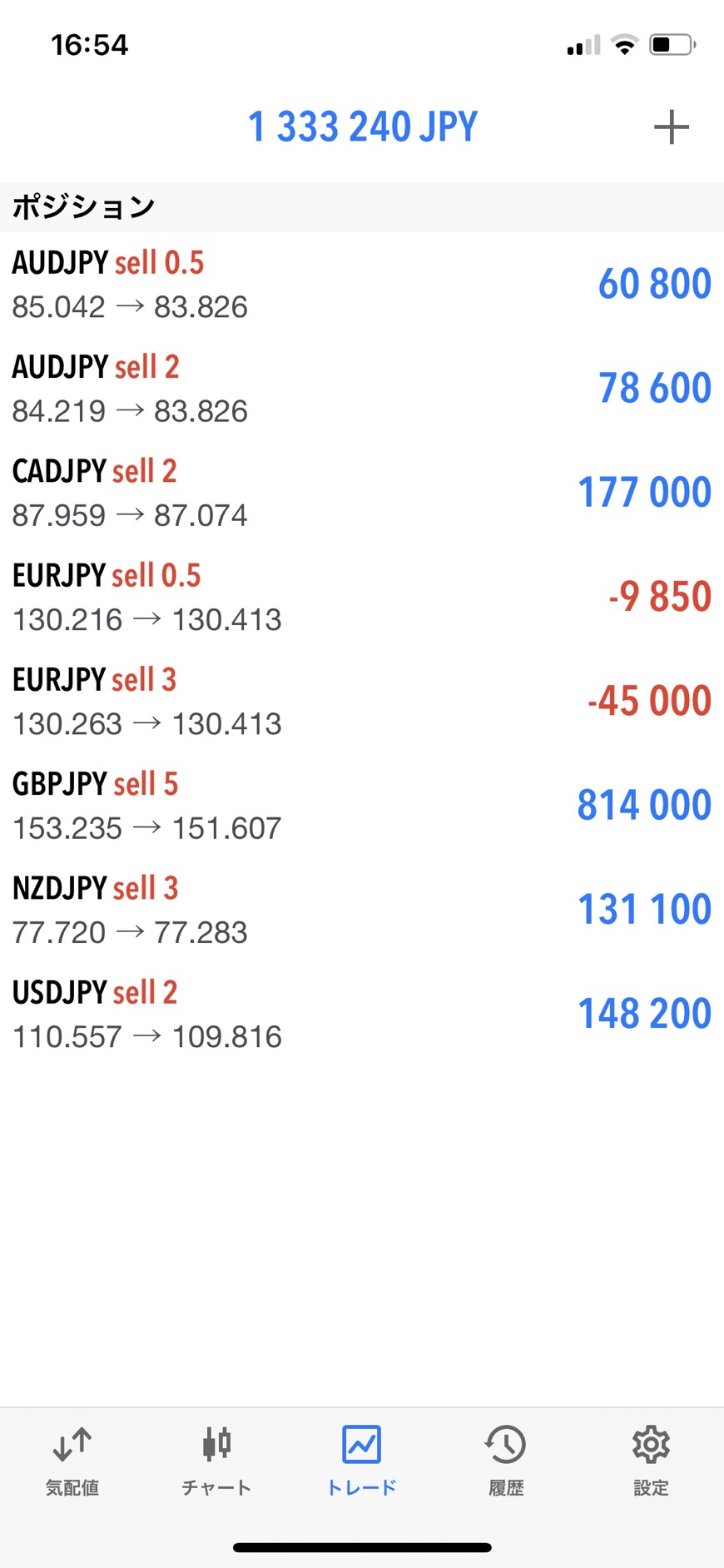Viewport: 724px width, 1568px height.
Task: Open the Settings (設定) gear icon
Action: click(651, 1445)
